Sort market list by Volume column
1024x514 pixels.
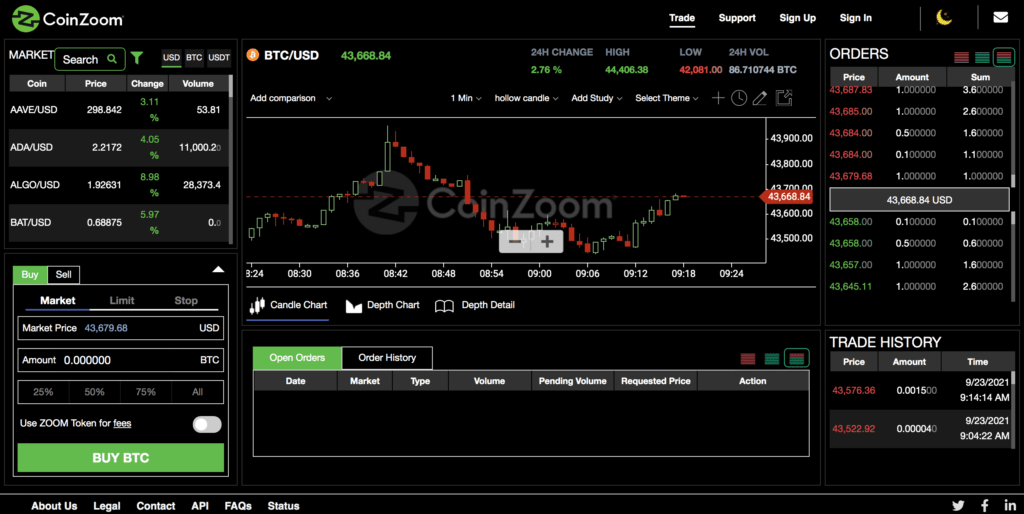point(198,84)
